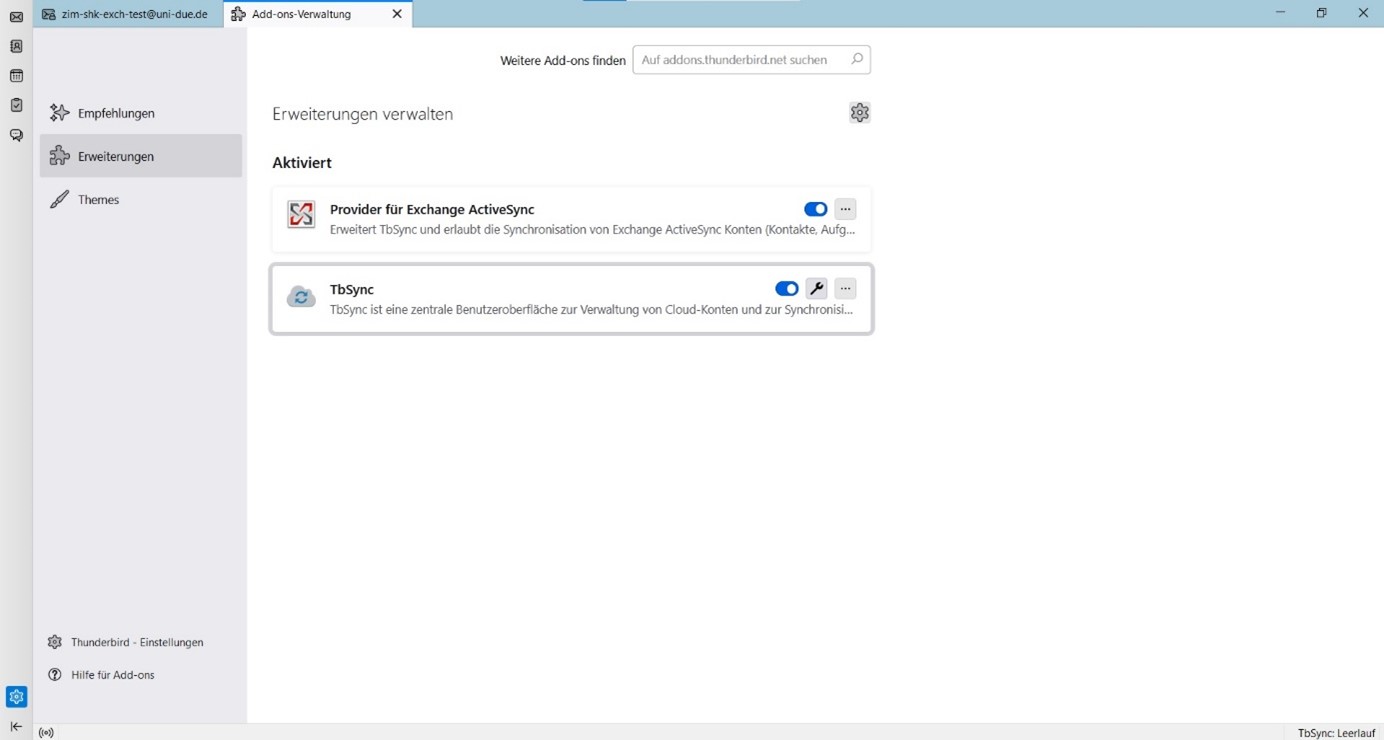
Task: Open the extensions tools gear menu
Action: (x=859, y=113)
